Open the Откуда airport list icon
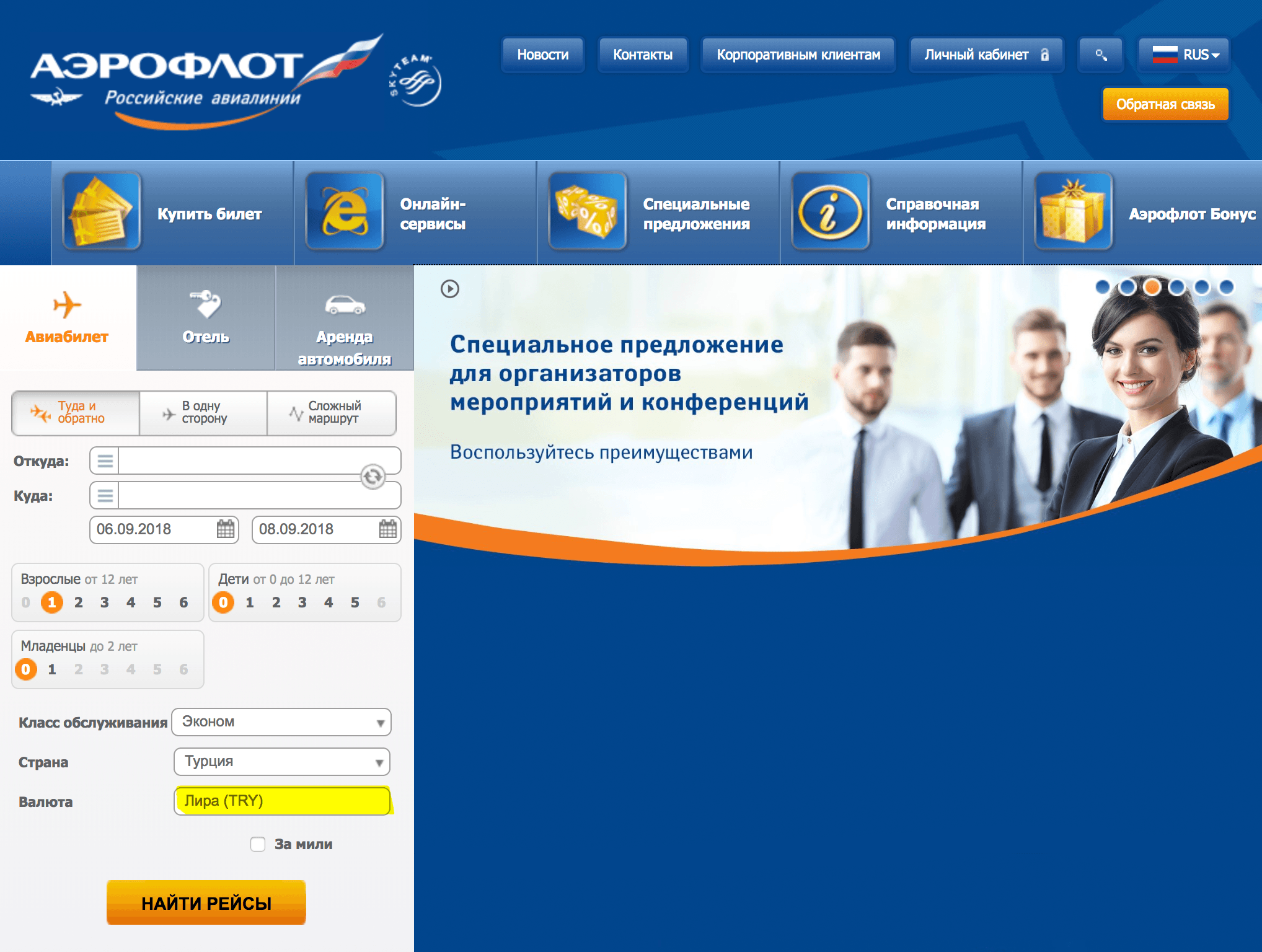This screenshot has width=1262, height=952. click(x=105, y=461)
